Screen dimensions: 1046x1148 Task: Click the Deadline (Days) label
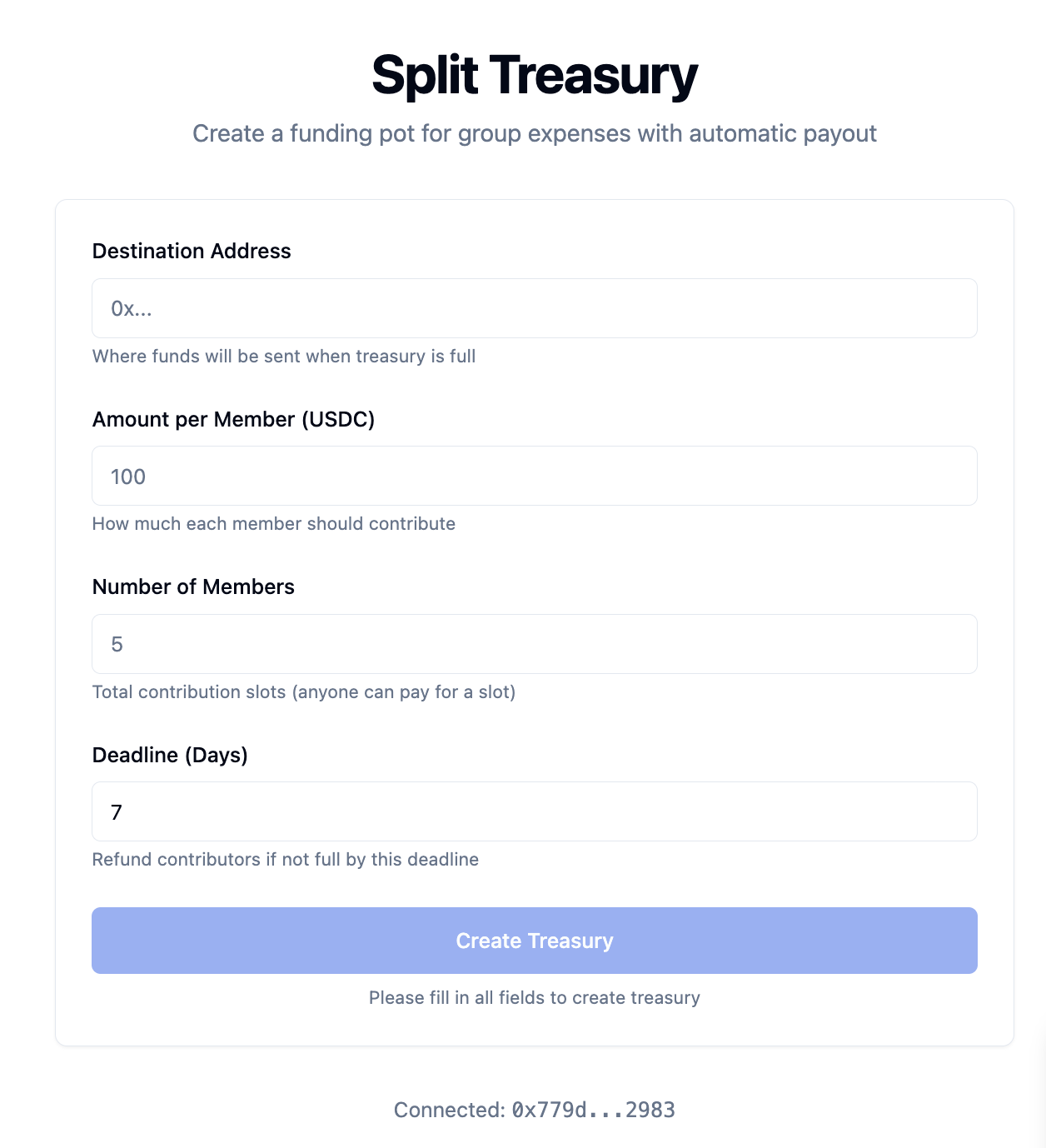point(171,755)
